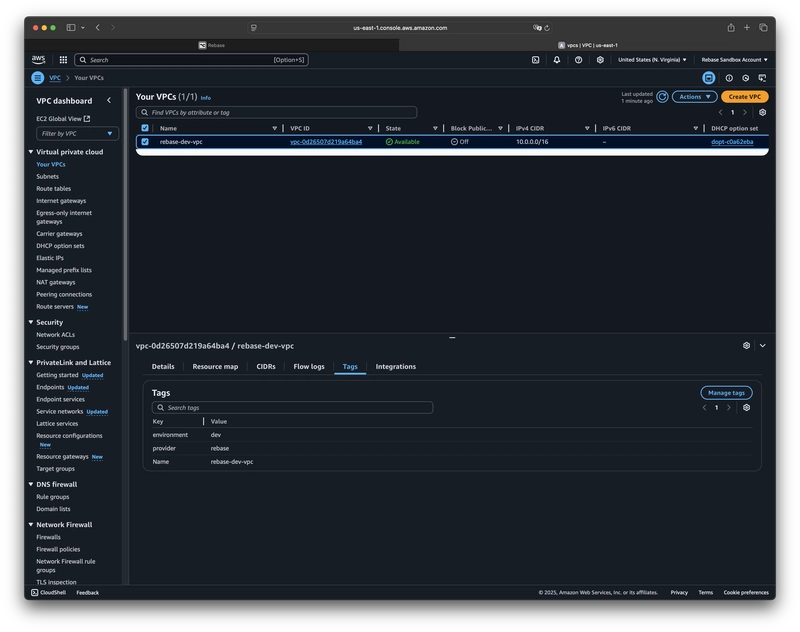Collapse the Network Firewall section
The height and width of the screenshot is (632, 800).
31,524
